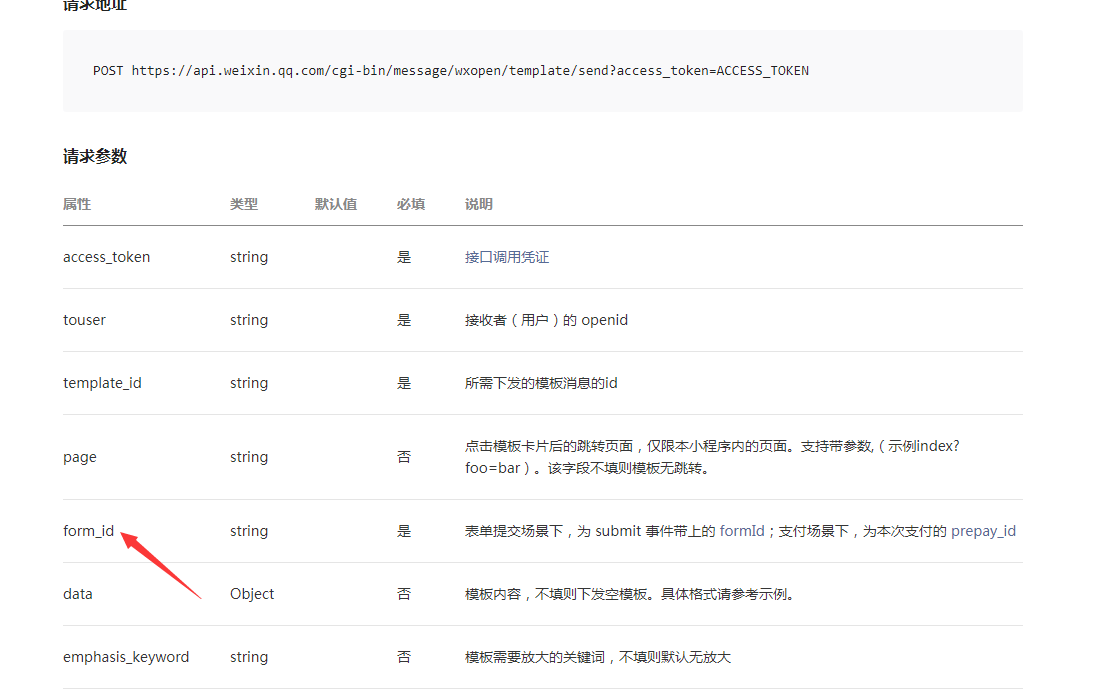Select the form_id attribute cell

88,531
